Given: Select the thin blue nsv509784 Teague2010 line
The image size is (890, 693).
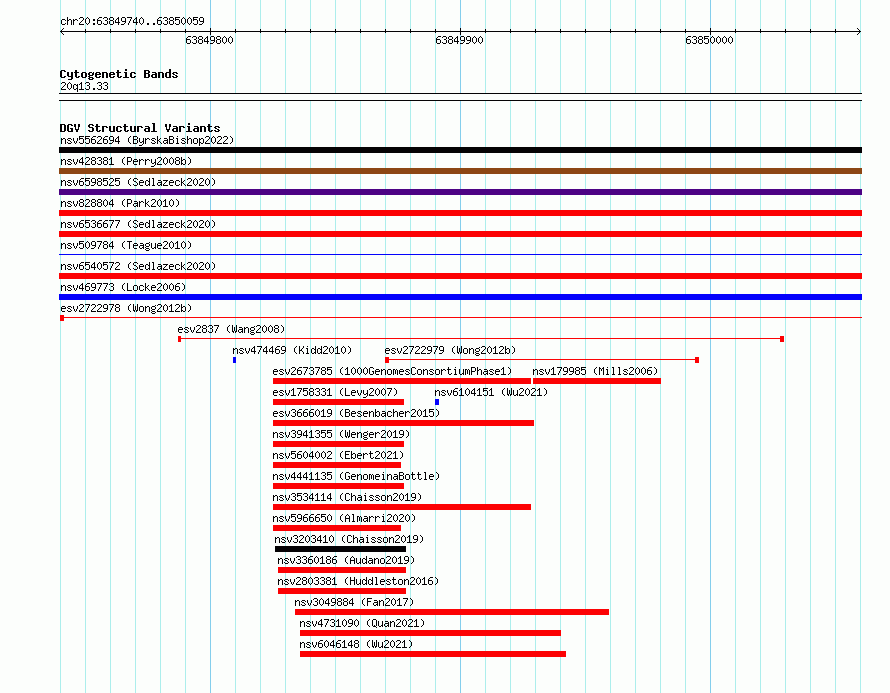Looking at the screenshot, I should 460,255.
